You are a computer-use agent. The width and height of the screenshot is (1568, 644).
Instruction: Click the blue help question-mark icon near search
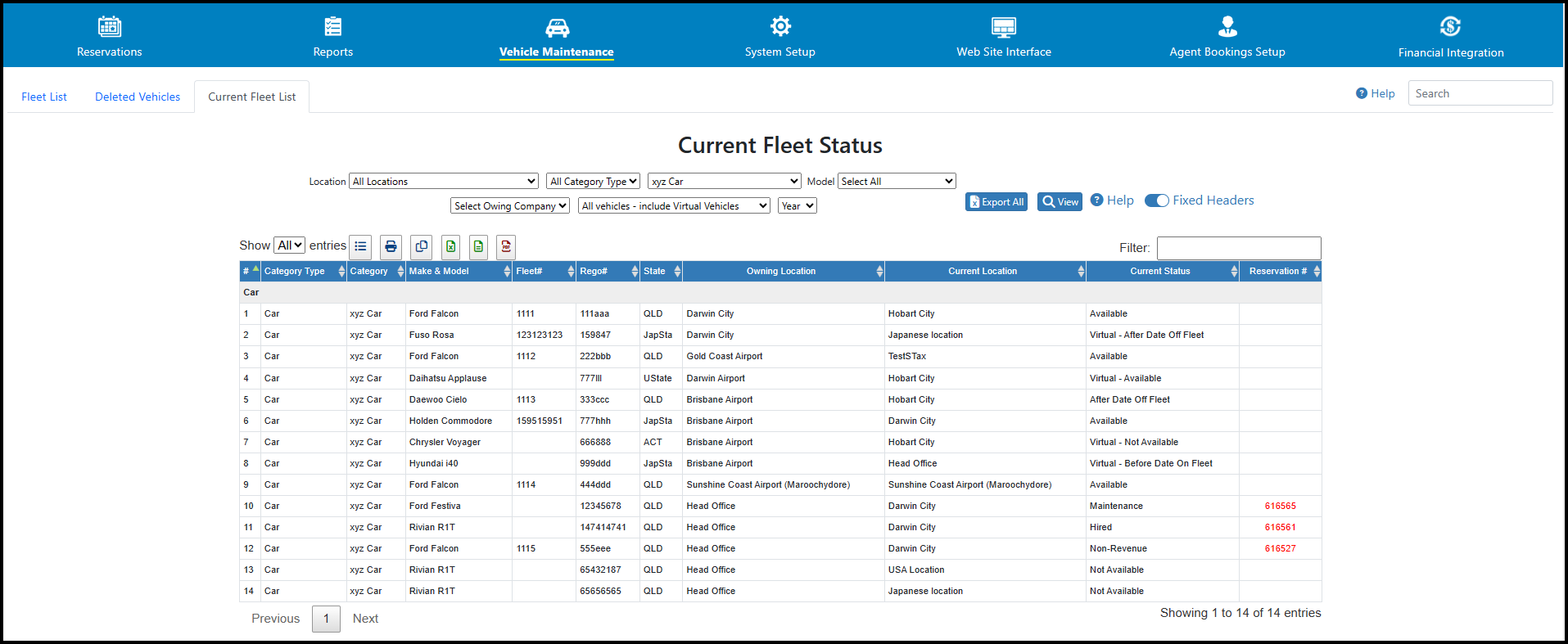pyautogui.click(x=1361, y=93)
